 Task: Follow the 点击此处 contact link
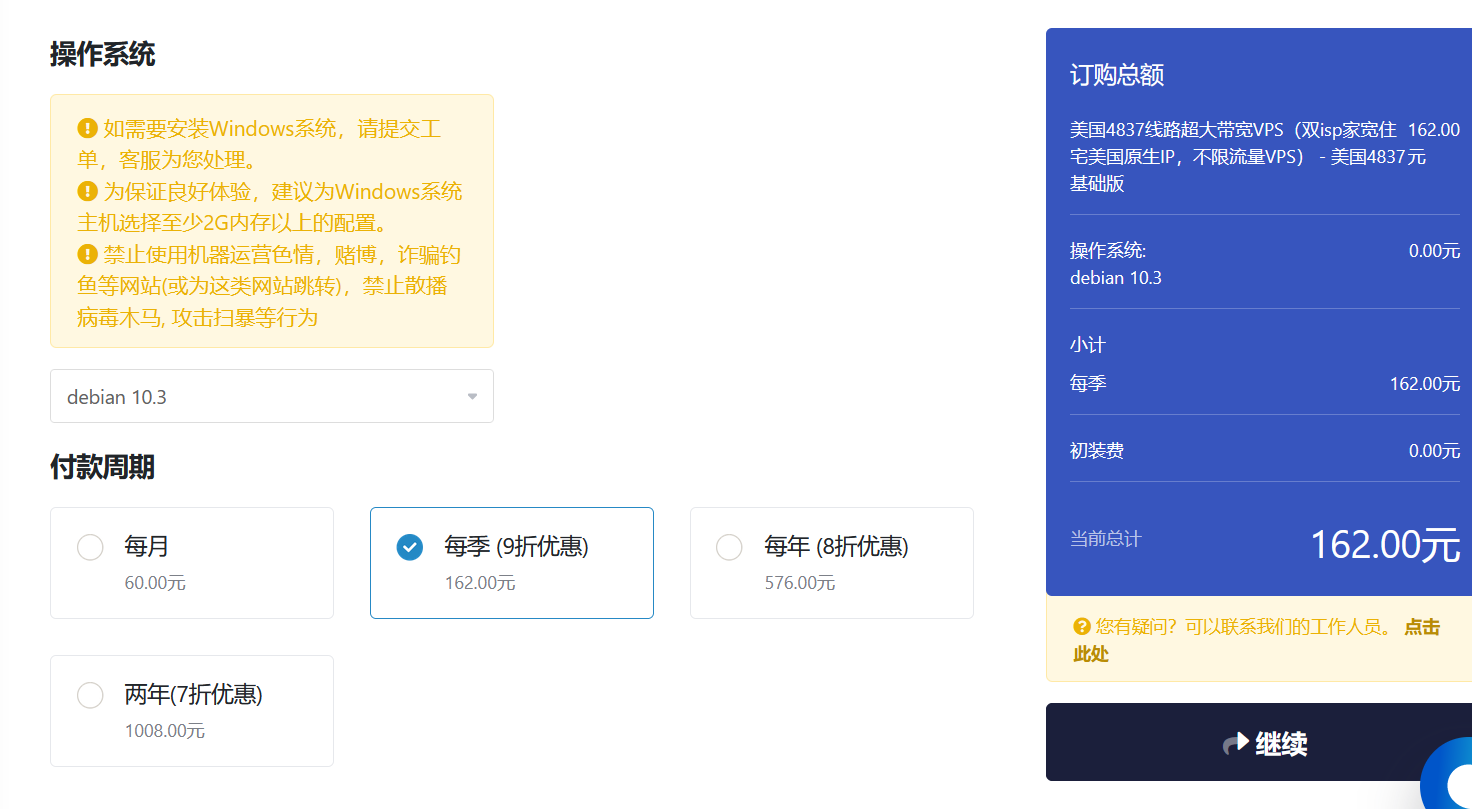coord(1421,628)
